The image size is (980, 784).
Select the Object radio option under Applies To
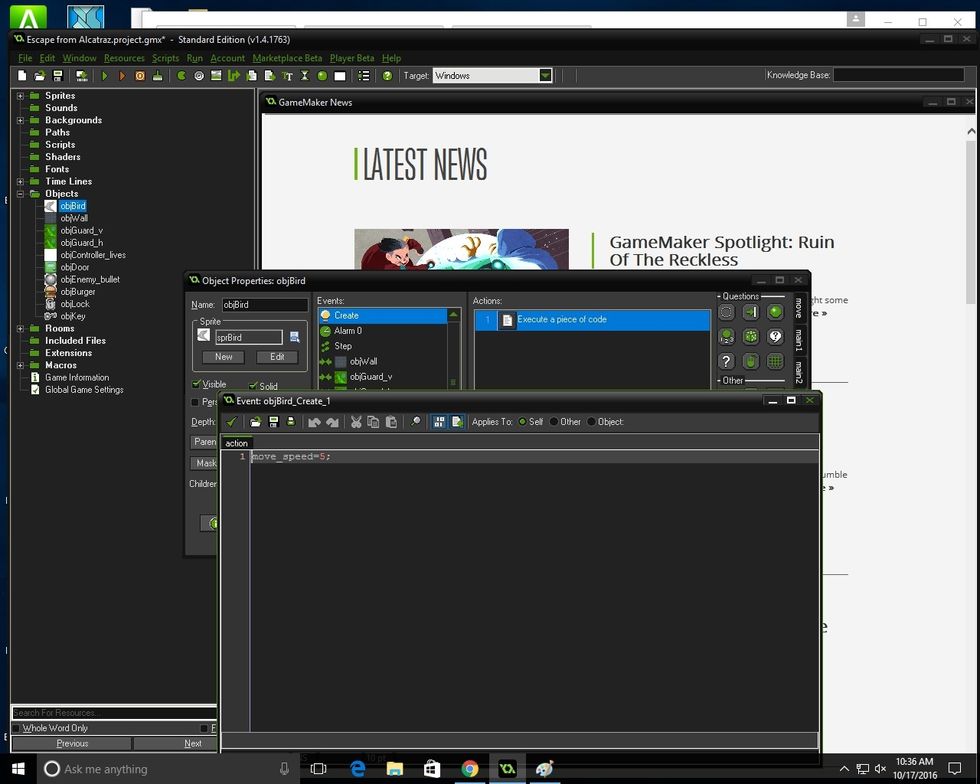[x=591, y=422]
